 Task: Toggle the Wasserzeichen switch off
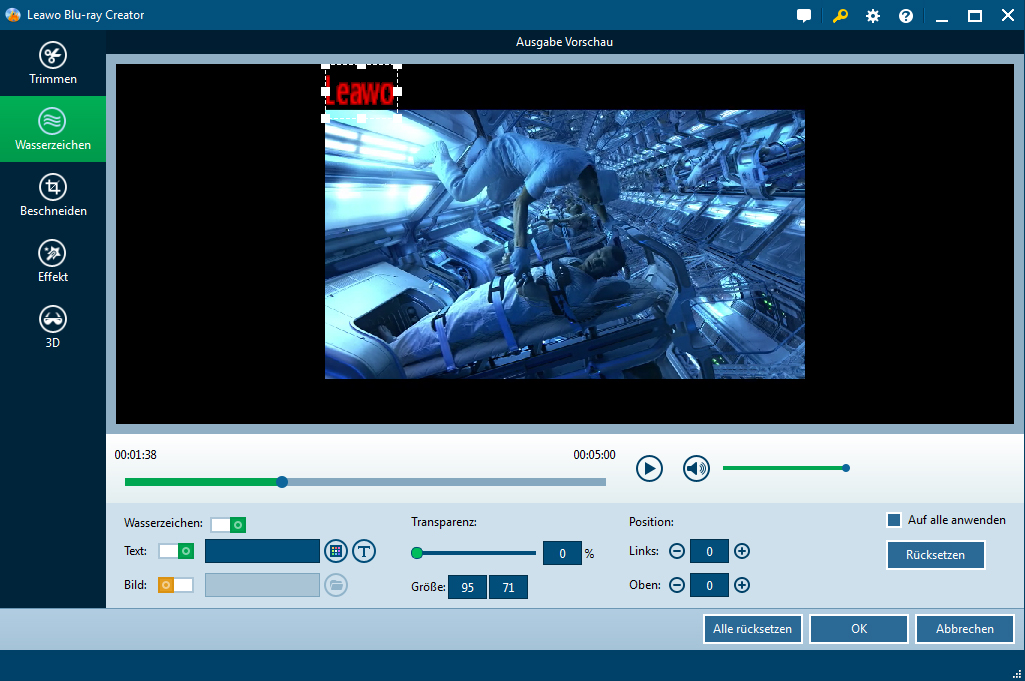click(x=228, y=525)
